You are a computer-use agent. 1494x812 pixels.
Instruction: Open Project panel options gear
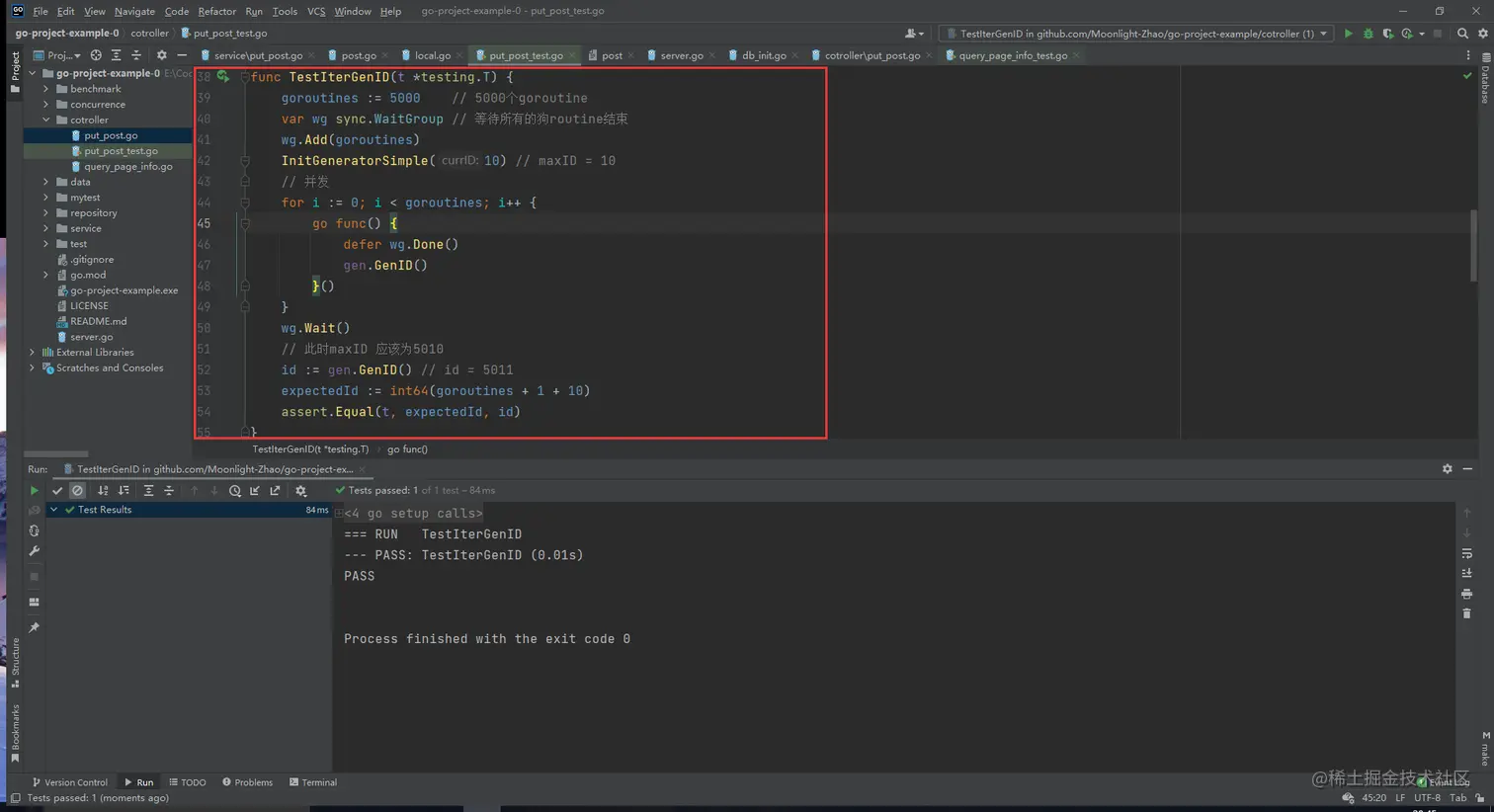(x=161, y=55)
